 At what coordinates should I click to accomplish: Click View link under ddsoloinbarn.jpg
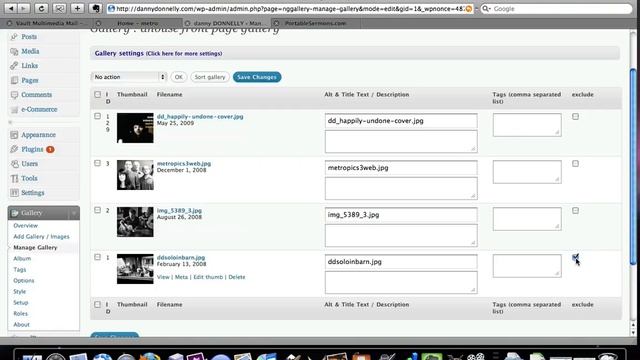pos(163,277)
